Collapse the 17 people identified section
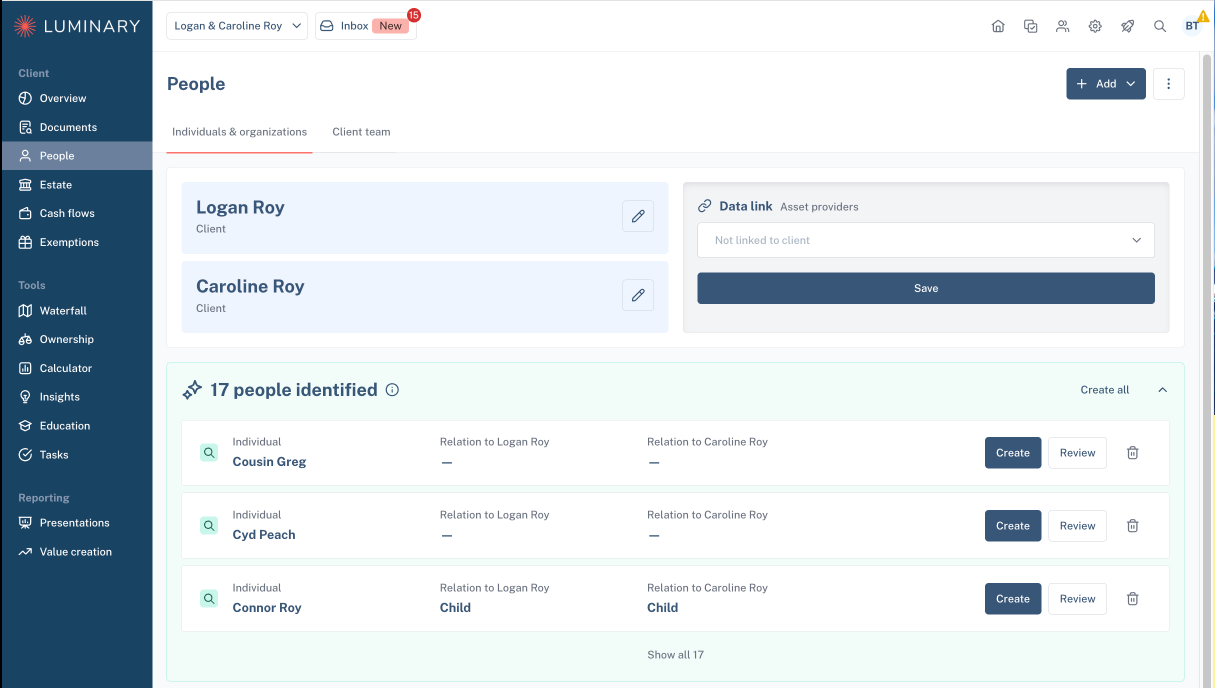 [1162, 390]
